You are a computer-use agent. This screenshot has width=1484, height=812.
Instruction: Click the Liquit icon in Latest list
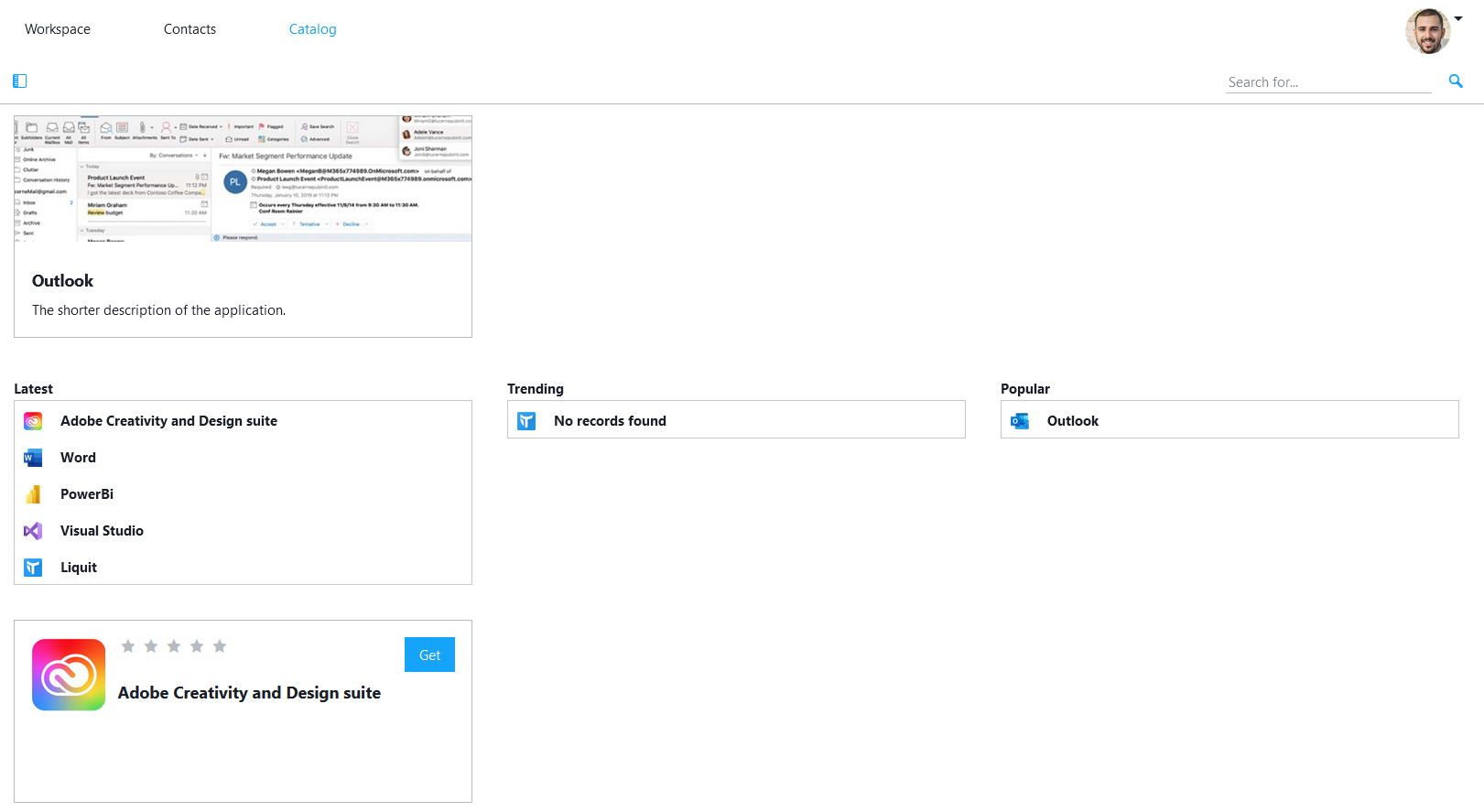33,568
